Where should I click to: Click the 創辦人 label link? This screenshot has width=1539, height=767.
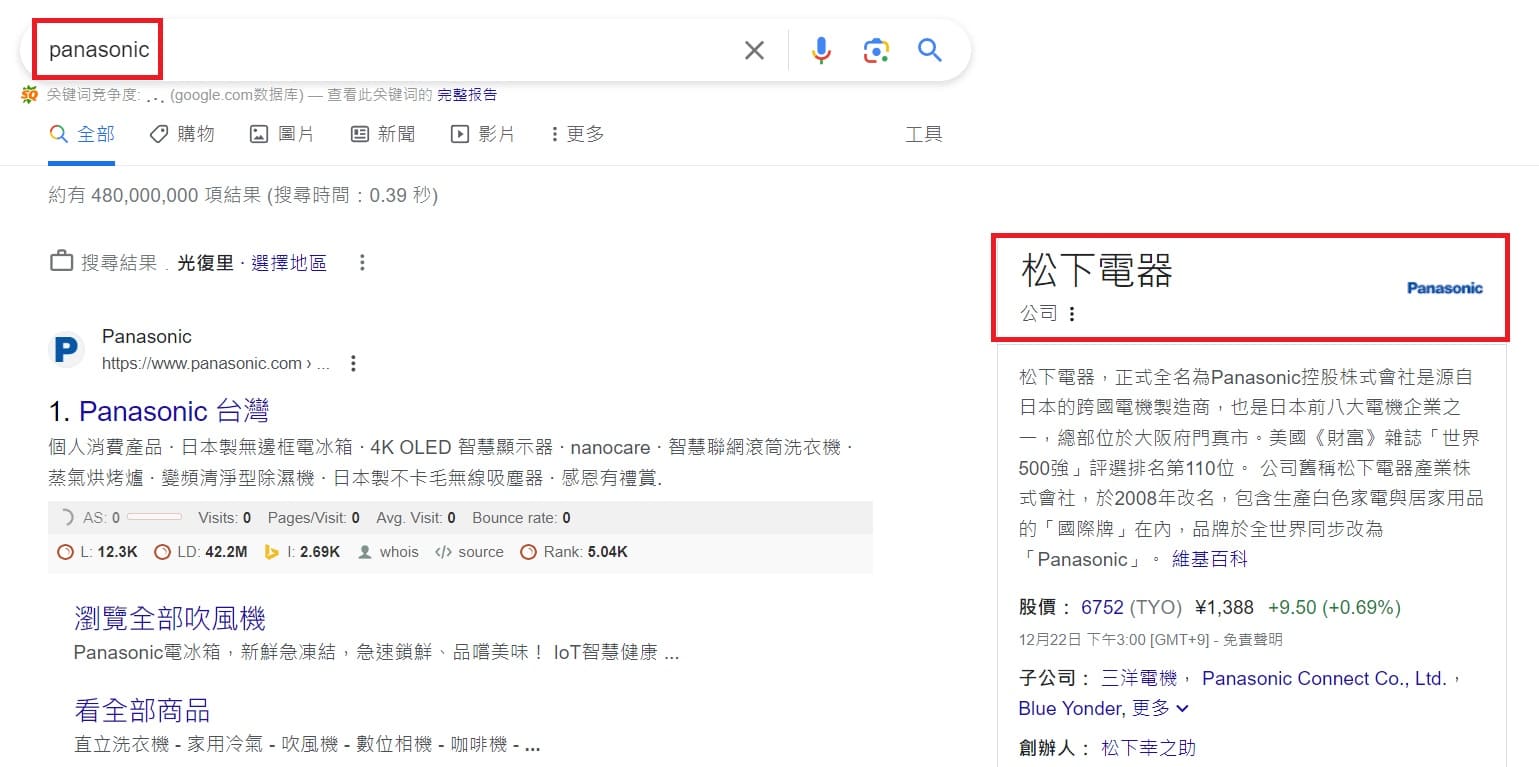coord(1047,748)
